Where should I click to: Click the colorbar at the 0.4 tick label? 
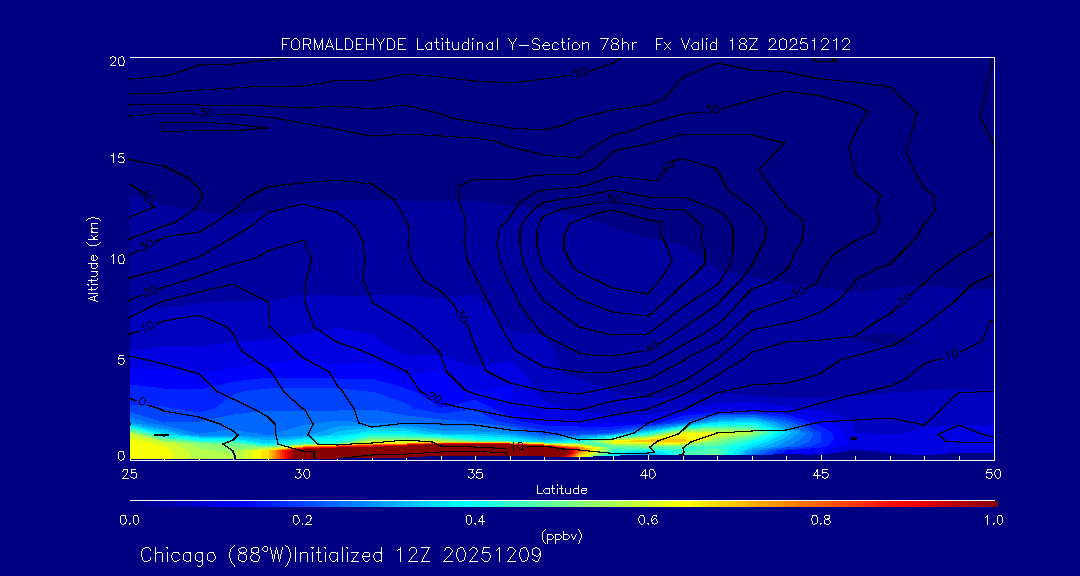(475, 520)
